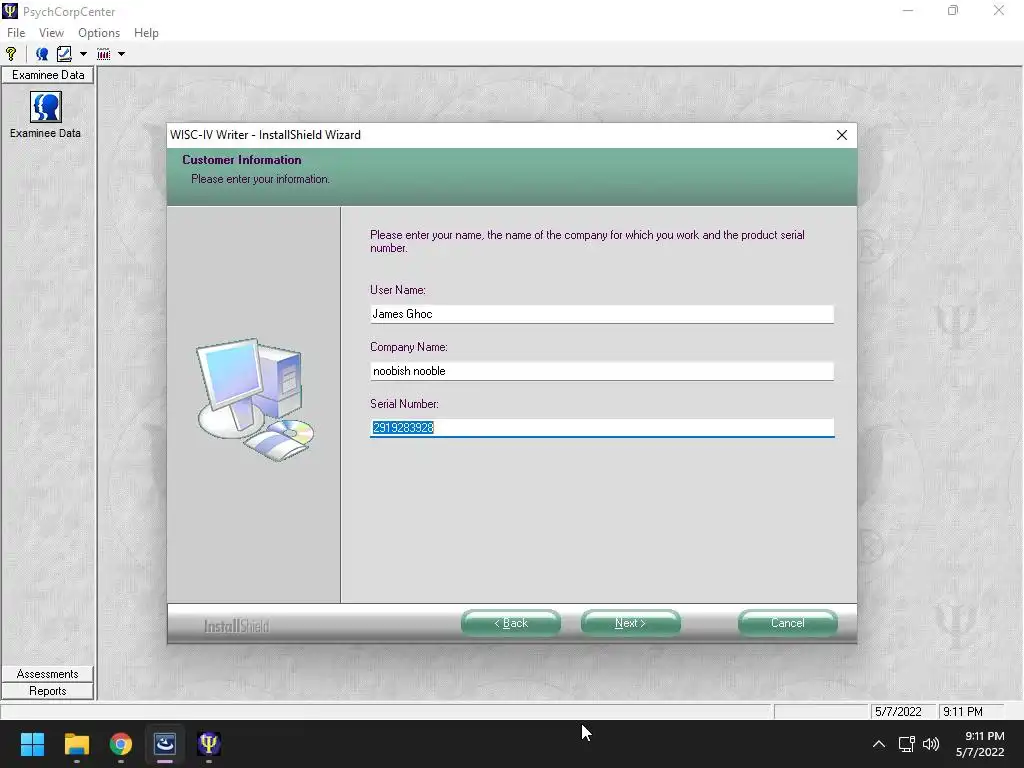Click the reports bar chart toolbar icon
Image resolution: width=1024 pixels, height=768 pixels.
point(103,54)
